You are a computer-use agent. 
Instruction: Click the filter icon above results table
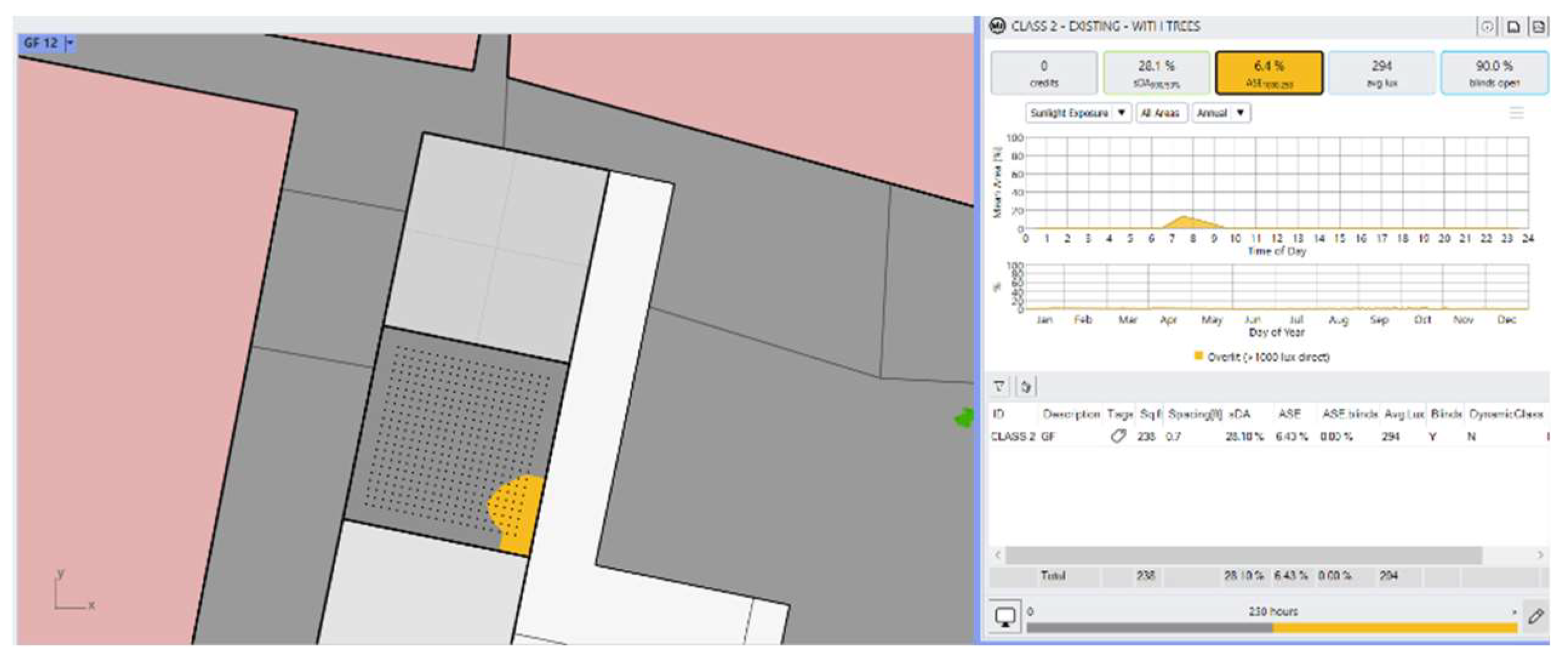(x=999, y=386)
